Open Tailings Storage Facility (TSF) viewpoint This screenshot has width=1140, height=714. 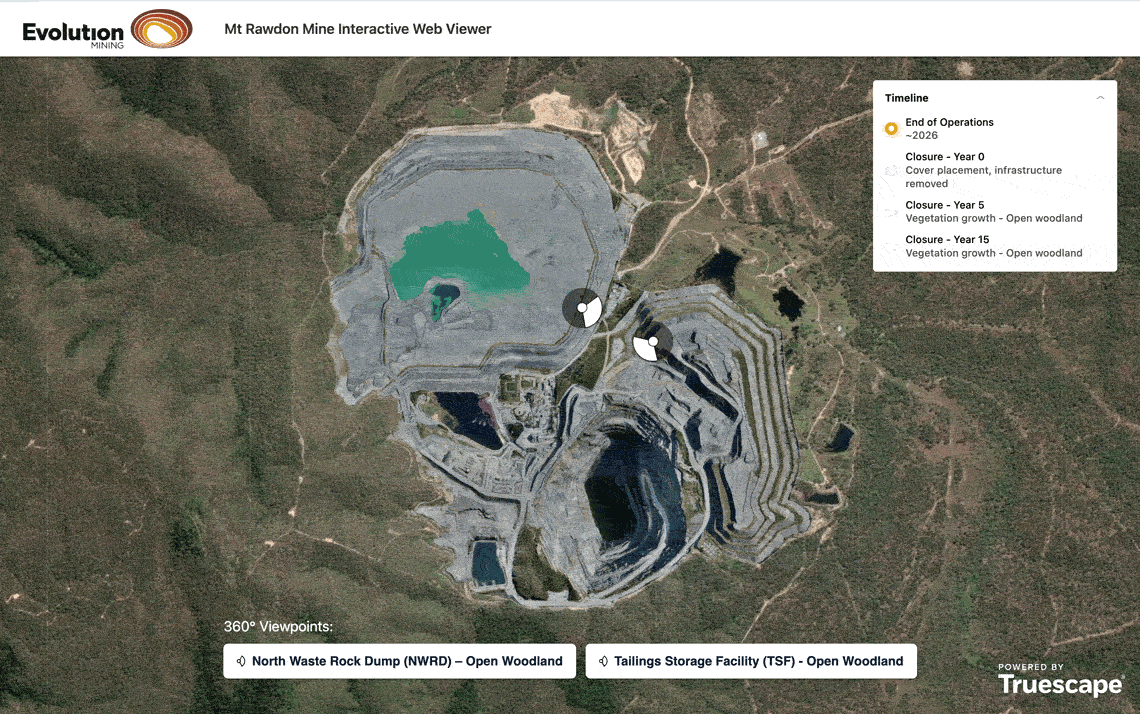[751, 661]
